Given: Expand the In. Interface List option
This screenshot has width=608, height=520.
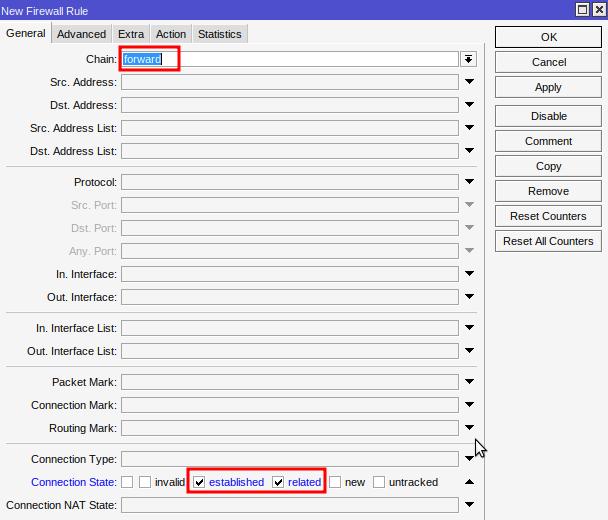Looking at the screenshot, I should [469, 328].
